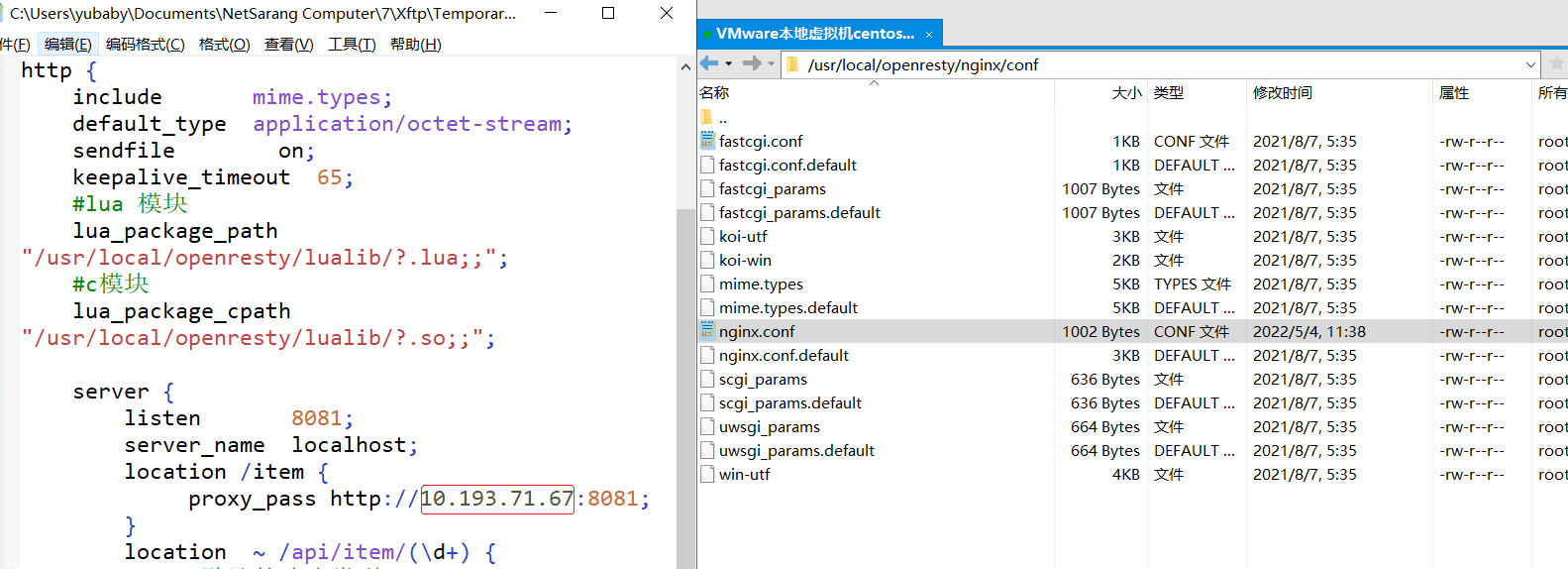This screenshot has width=1568, height=569.
Task: Select the mime.types file icon
Action: point(707,284)
